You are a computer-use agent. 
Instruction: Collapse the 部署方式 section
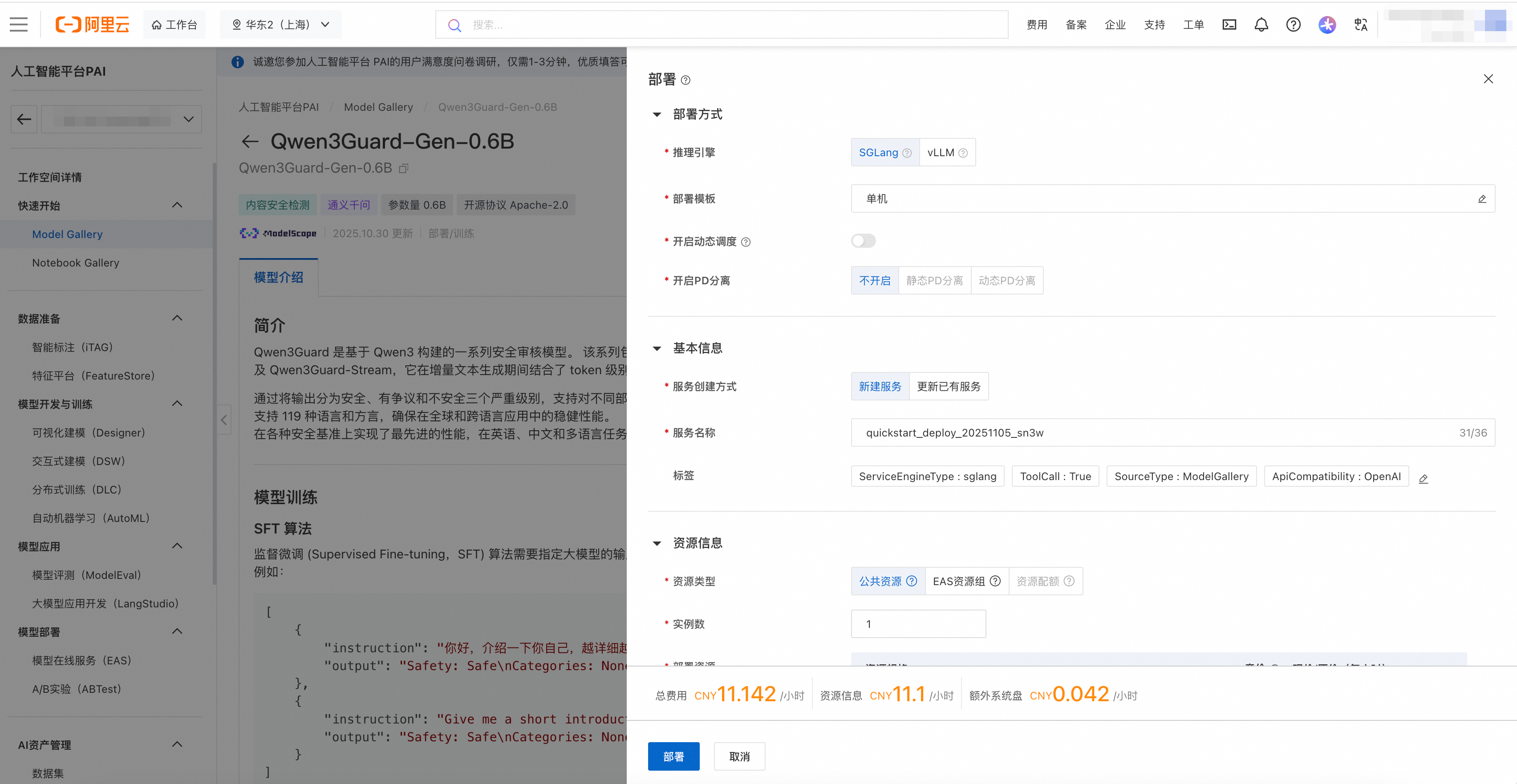[657, 115]
